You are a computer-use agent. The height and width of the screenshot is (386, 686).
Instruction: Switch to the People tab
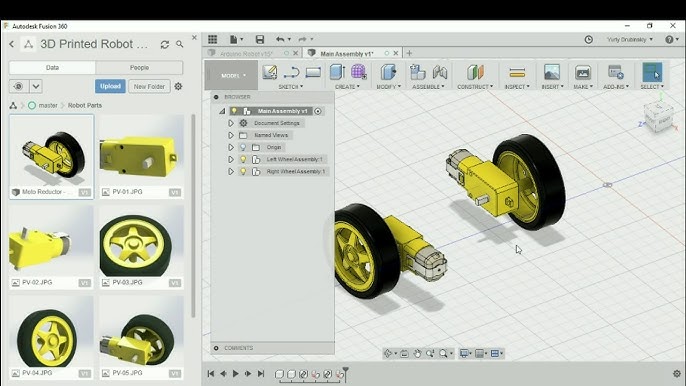coord(139,67)
